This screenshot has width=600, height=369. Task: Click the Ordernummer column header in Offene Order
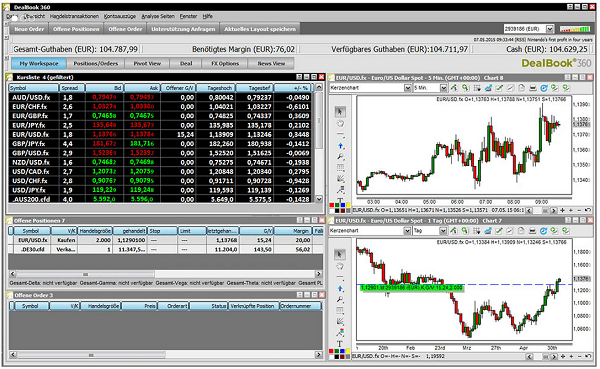(300, 306)
